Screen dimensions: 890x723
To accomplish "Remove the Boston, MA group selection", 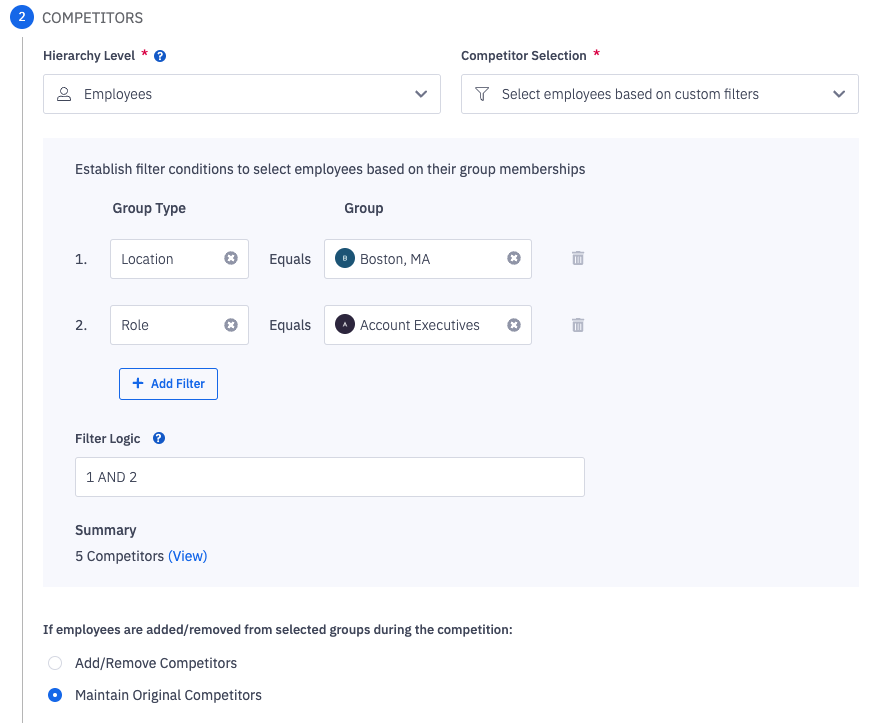I will tap(514, 258).
